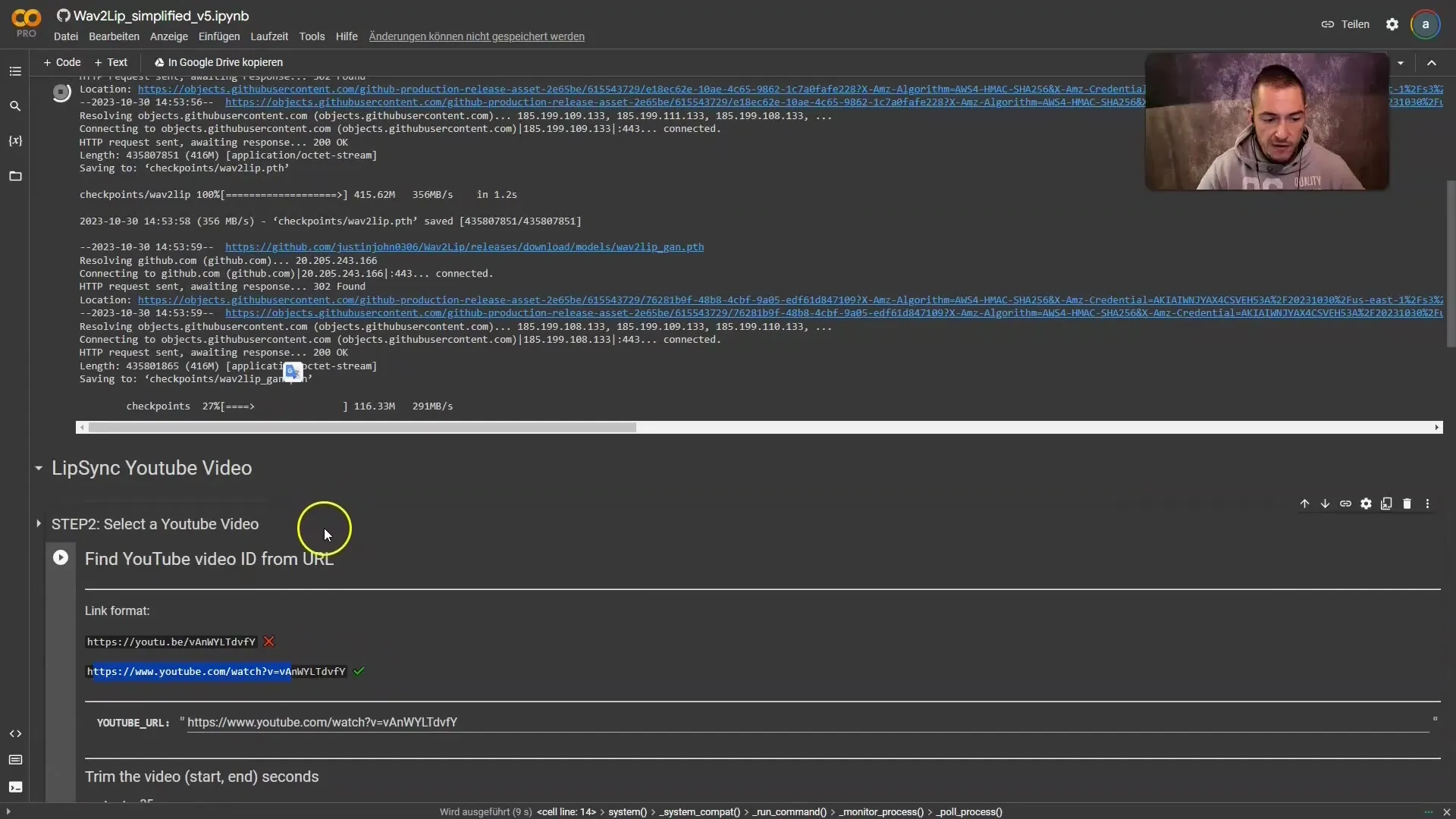Click the Änderungen können nicht gespeichert werden warning
This screenshot has width=1456, height=819.
pos(476,36)
